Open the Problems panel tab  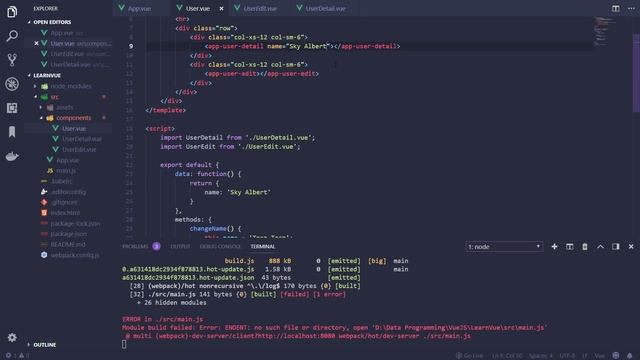(x=141, y=247)
